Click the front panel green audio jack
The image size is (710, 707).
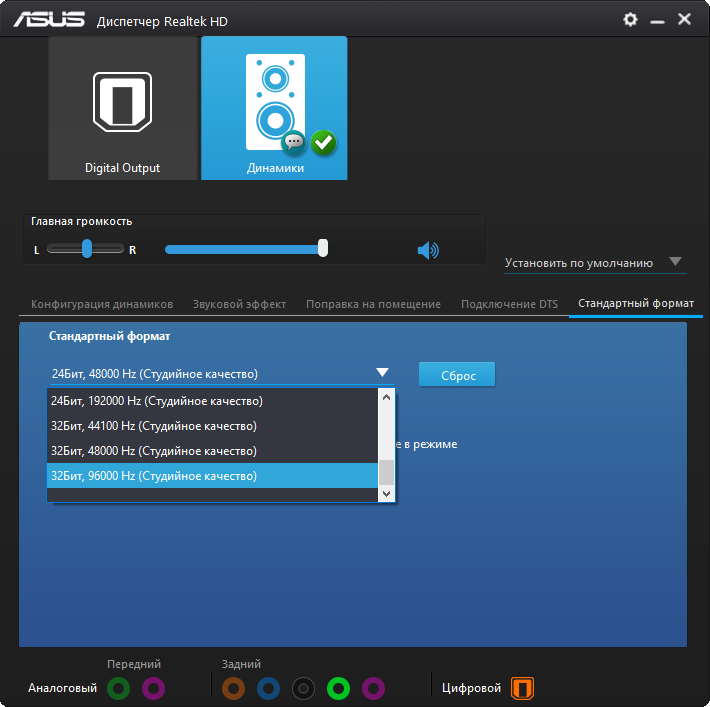point(118,688)
